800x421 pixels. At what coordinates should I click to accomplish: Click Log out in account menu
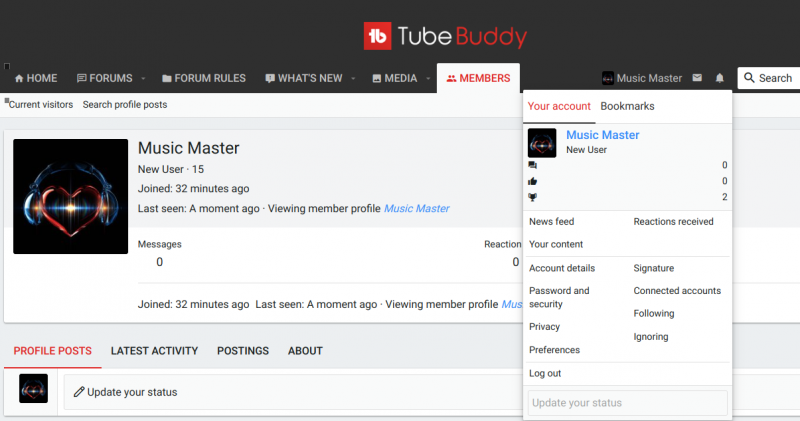545,373
